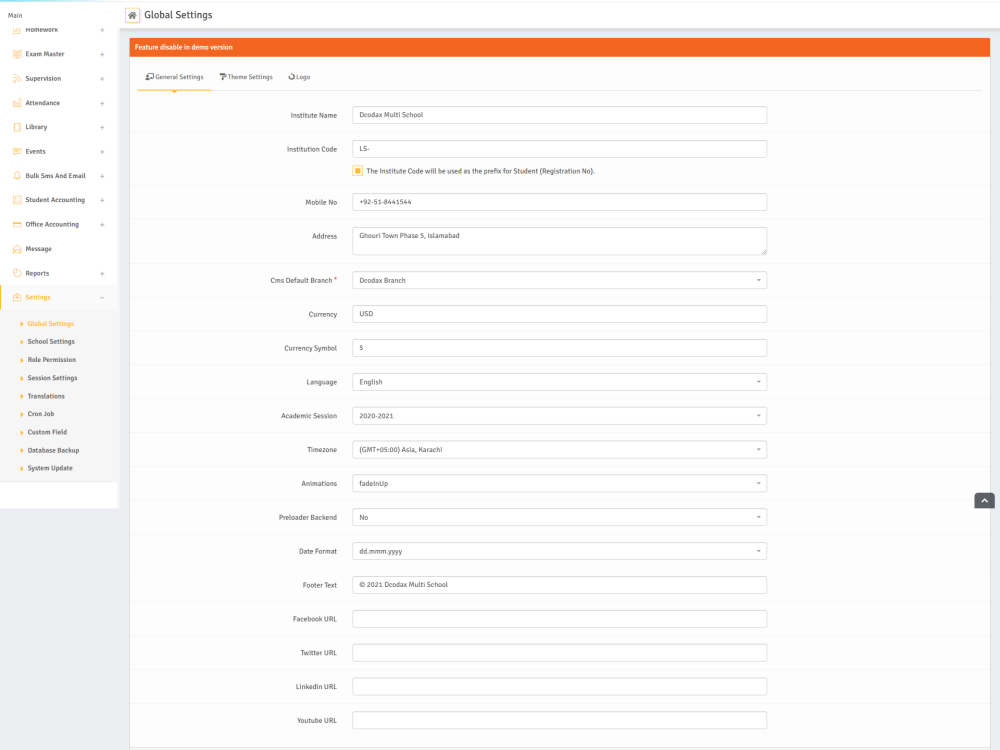1000x750 pixels.
Task: Open the Academic Session dropdown
Action: [559, 416]
